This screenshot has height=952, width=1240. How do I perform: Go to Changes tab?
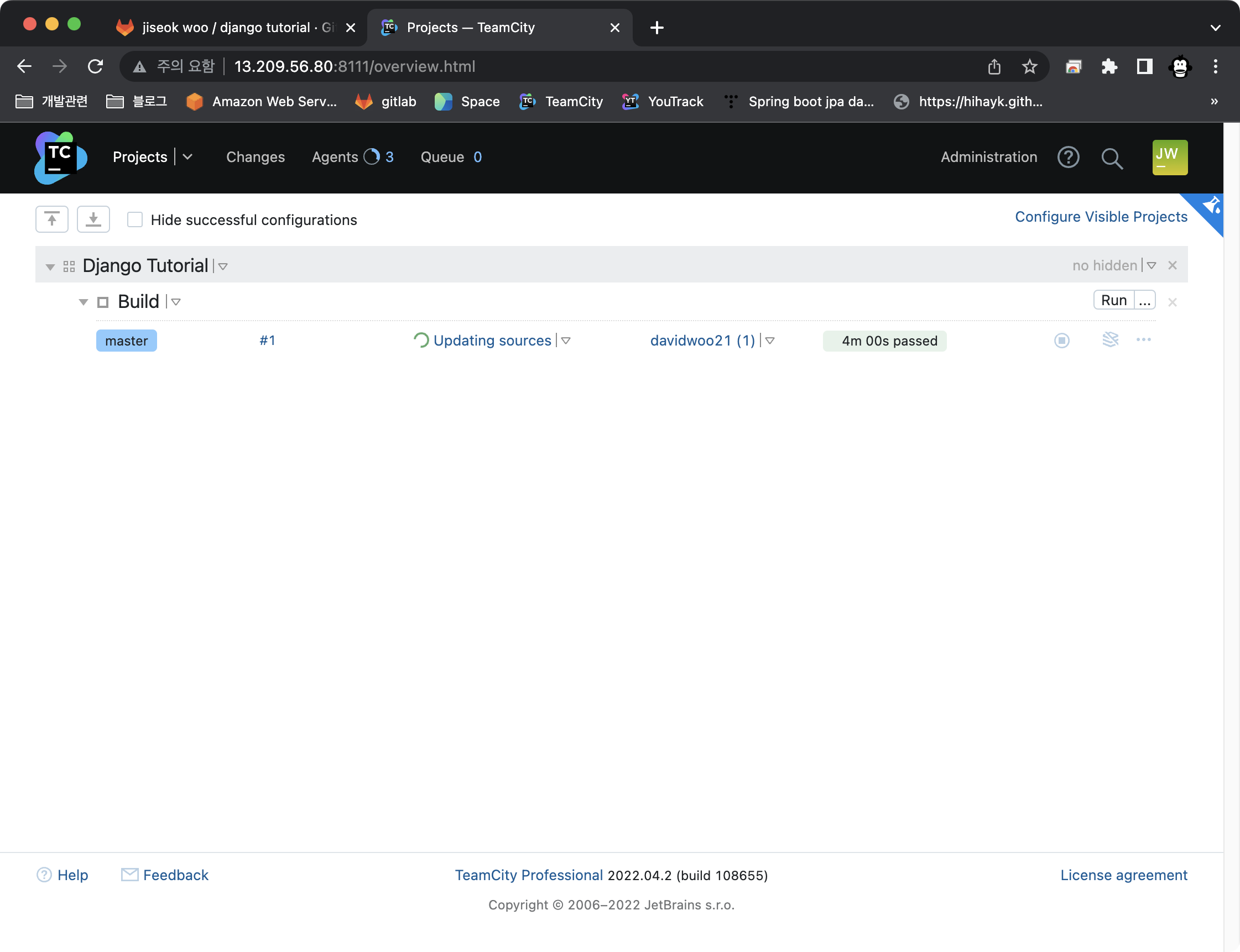pyautogui.click(x=256, y=157)
